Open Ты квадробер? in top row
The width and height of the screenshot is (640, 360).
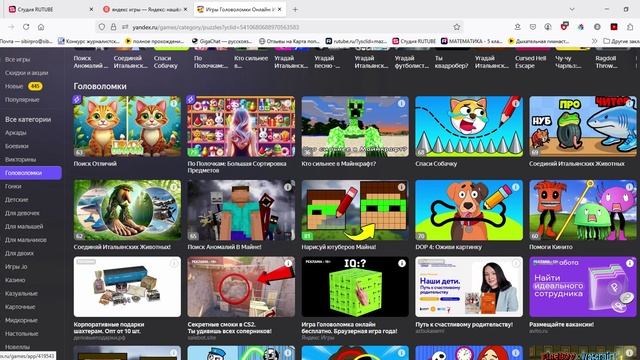pos(451,62)
